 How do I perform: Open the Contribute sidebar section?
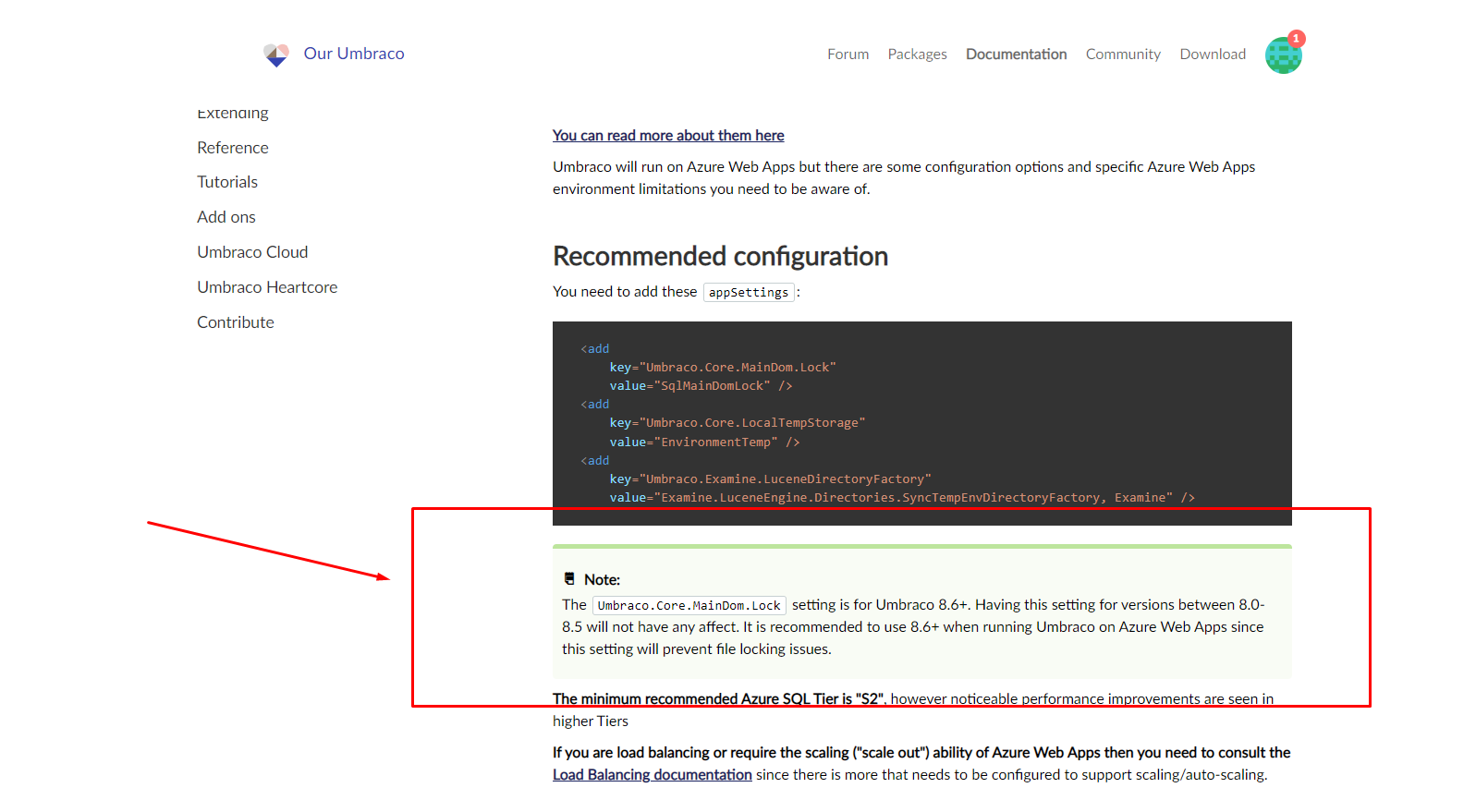click(x=236, y=322)
